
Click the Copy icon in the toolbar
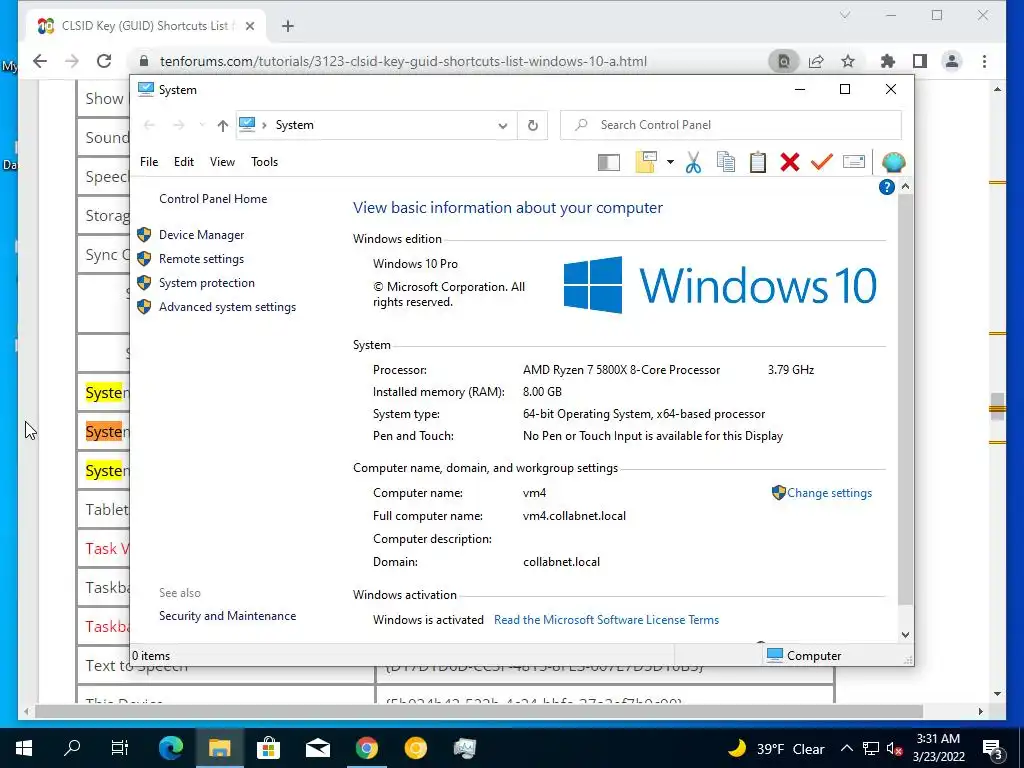click(x=726, y=162)
